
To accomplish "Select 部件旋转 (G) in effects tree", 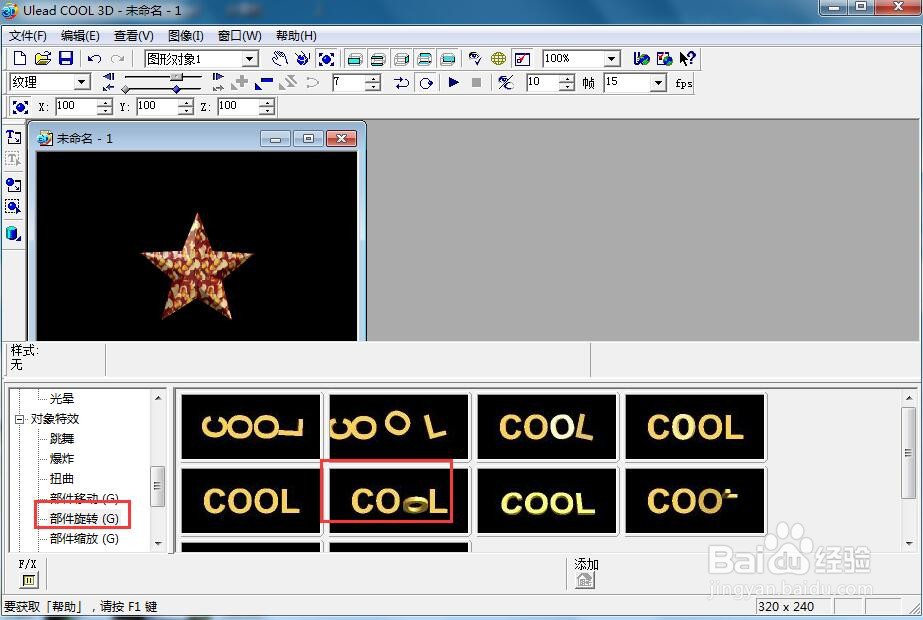I will 84,519.
